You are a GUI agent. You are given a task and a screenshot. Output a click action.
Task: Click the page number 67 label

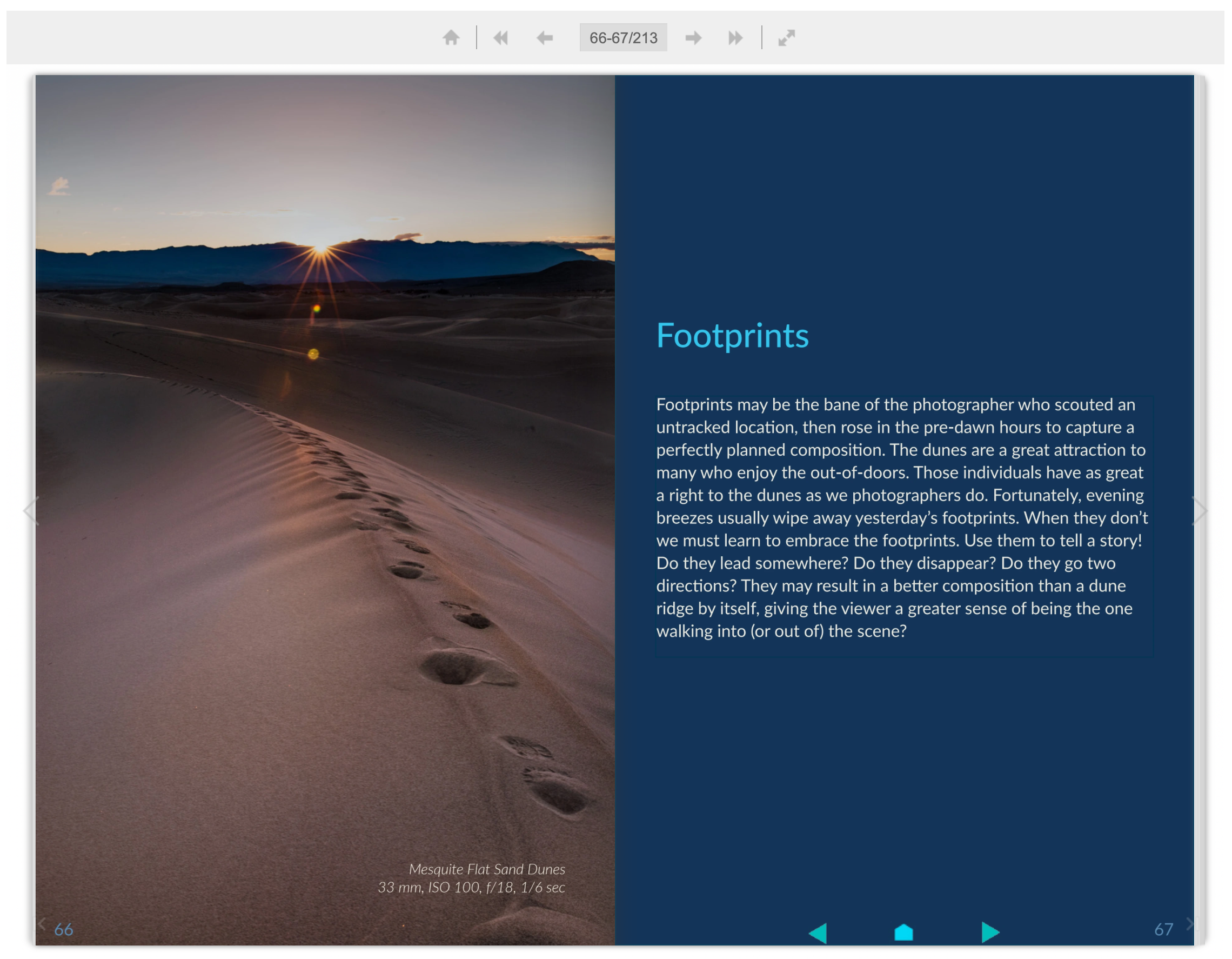[1163, 929]
